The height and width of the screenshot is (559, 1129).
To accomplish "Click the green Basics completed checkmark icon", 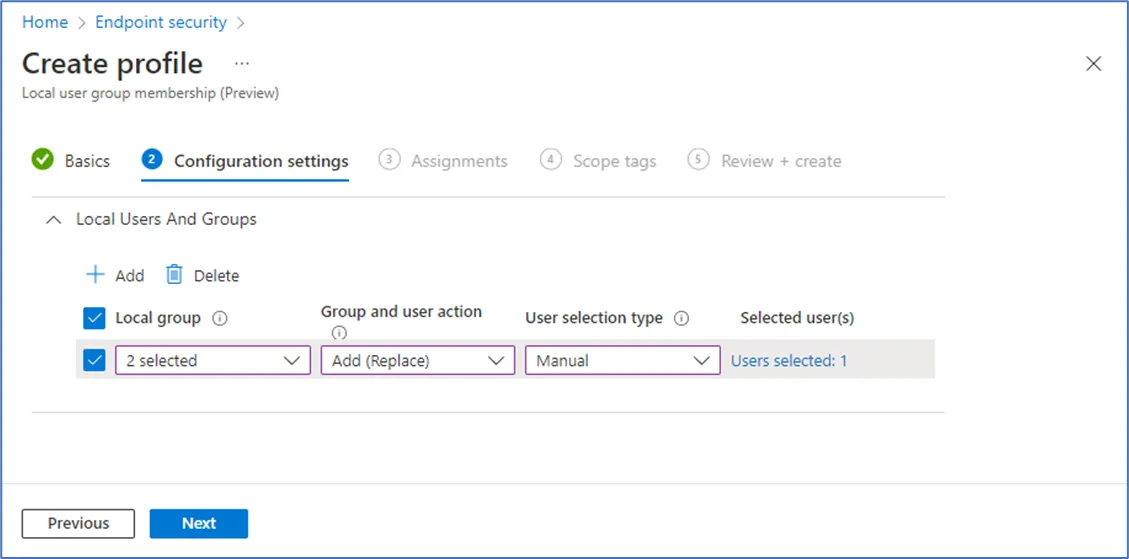I will 43,160.
